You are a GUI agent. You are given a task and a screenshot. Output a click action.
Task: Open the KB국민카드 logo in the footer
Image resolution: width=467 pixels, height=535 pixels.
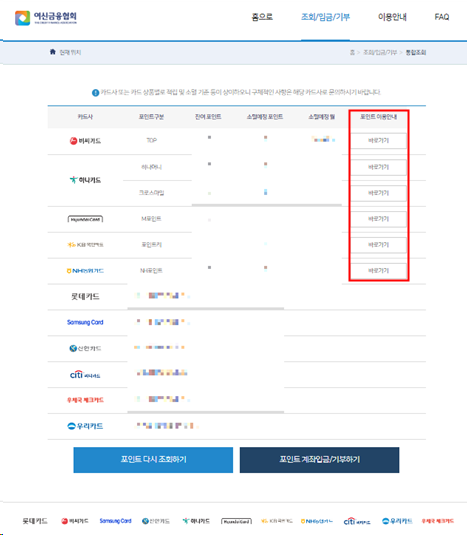277,521
